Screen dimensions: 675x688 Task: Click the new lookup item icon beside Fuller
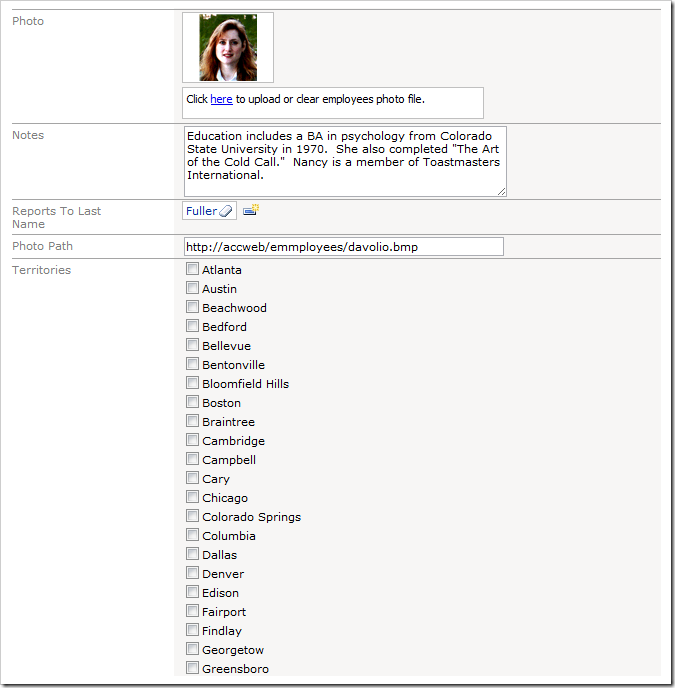click(251, 210)
